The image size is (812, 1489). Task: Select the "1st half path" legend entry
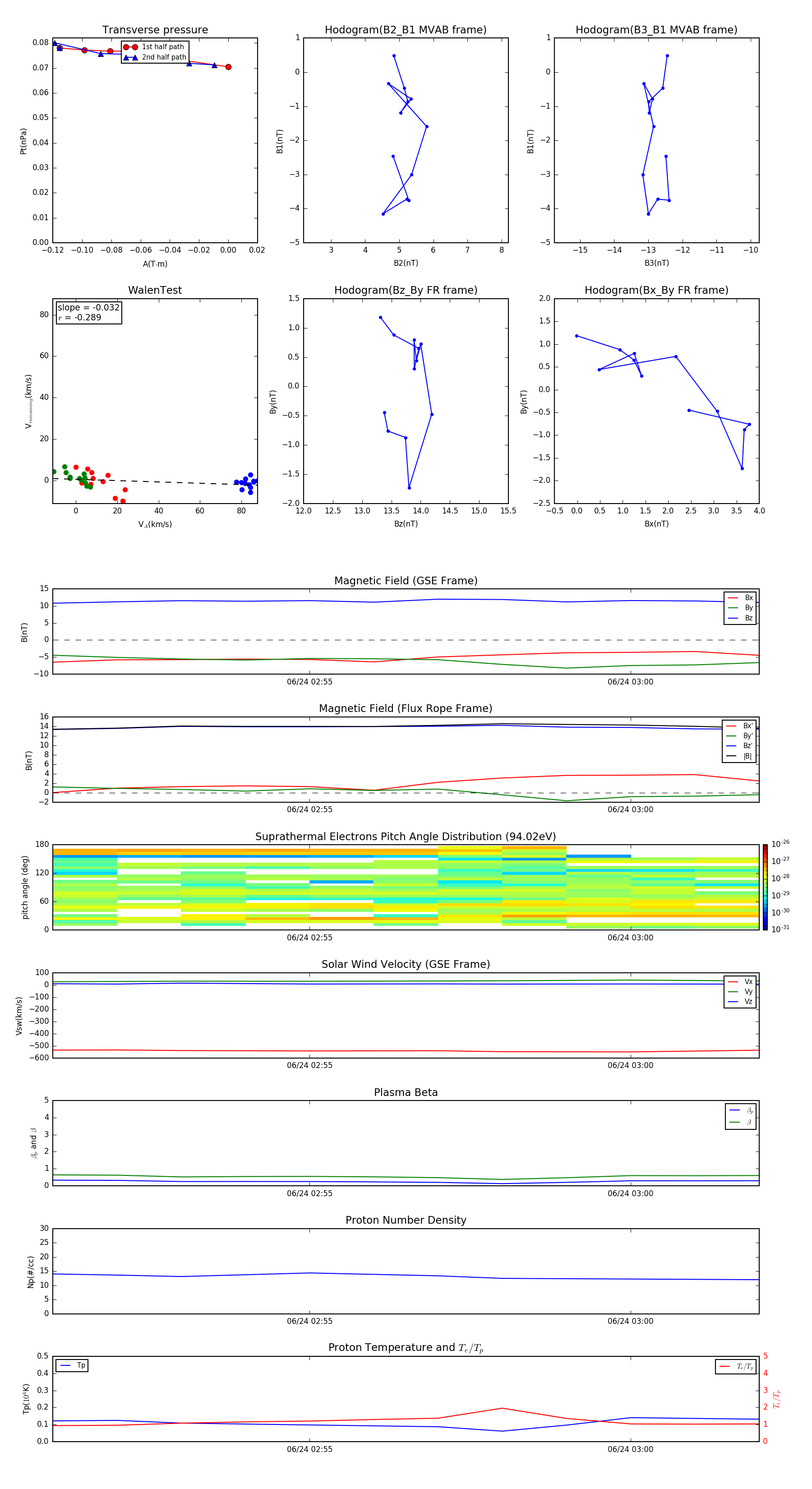click(154, 47)
